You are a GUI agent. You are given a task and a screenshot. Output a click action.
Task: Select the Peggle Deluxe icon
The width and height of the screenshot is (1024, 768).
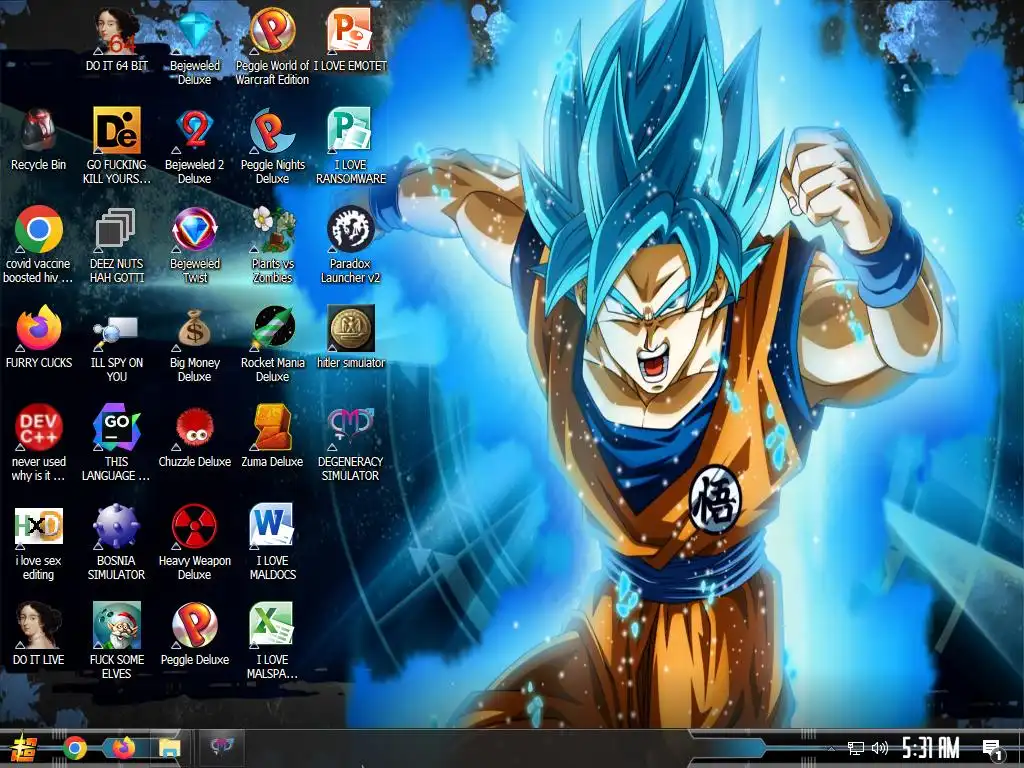point(195,633)
